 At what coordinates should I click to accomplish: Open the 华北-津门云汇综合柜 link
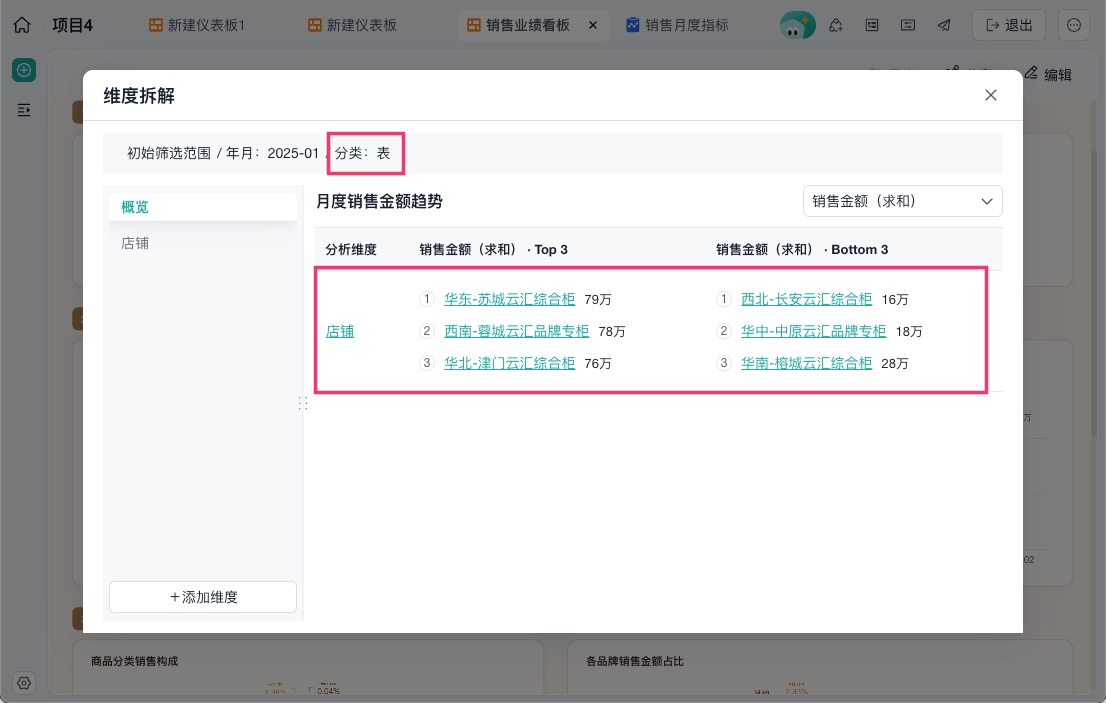coord(510,364)
